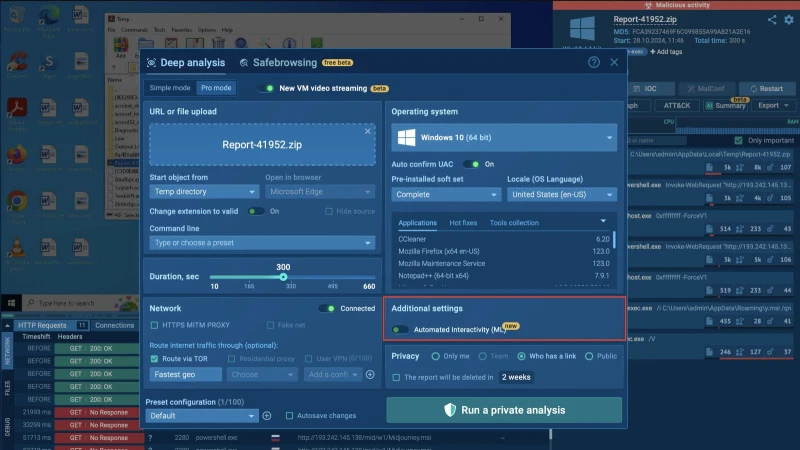
Task: Click the share icon next to Report-41952.zip
Action: click(773, 19)
